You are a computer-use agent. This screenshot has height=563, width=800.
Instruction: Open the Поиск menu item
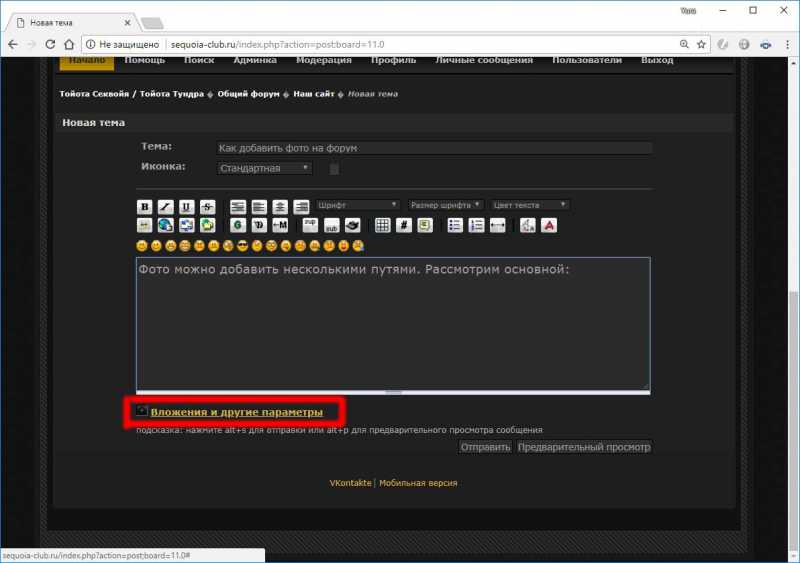tap(199, 60)
